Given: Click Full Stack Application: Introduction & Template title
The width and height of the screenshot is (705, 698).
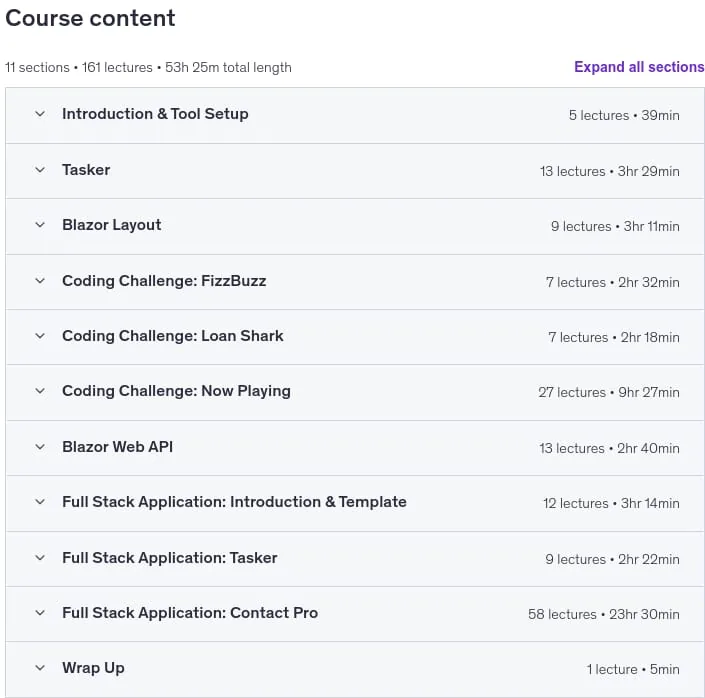Looking at the screenshot, I should pos(234,502).
